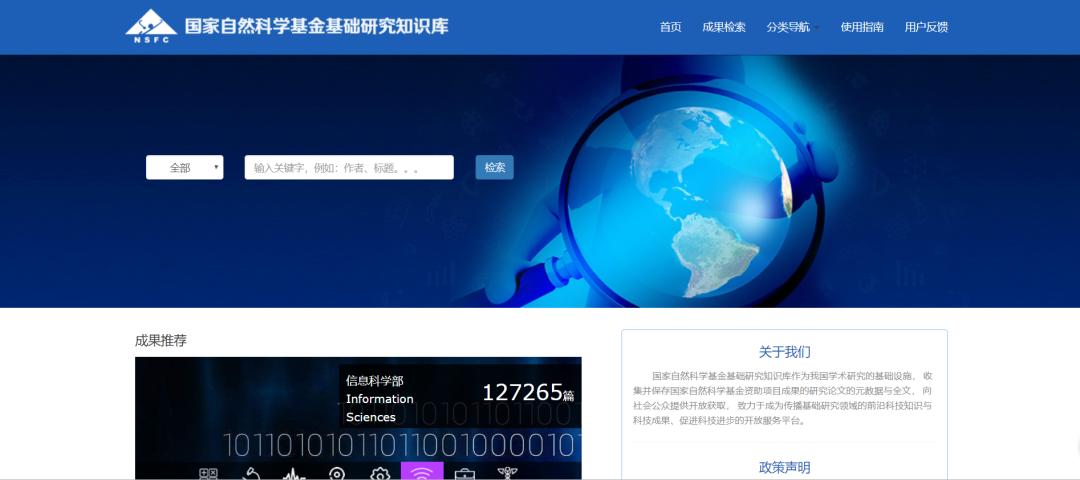1080x480 pixels.
Task: Open the 关于我们 heading link
Action: (784, 352)
